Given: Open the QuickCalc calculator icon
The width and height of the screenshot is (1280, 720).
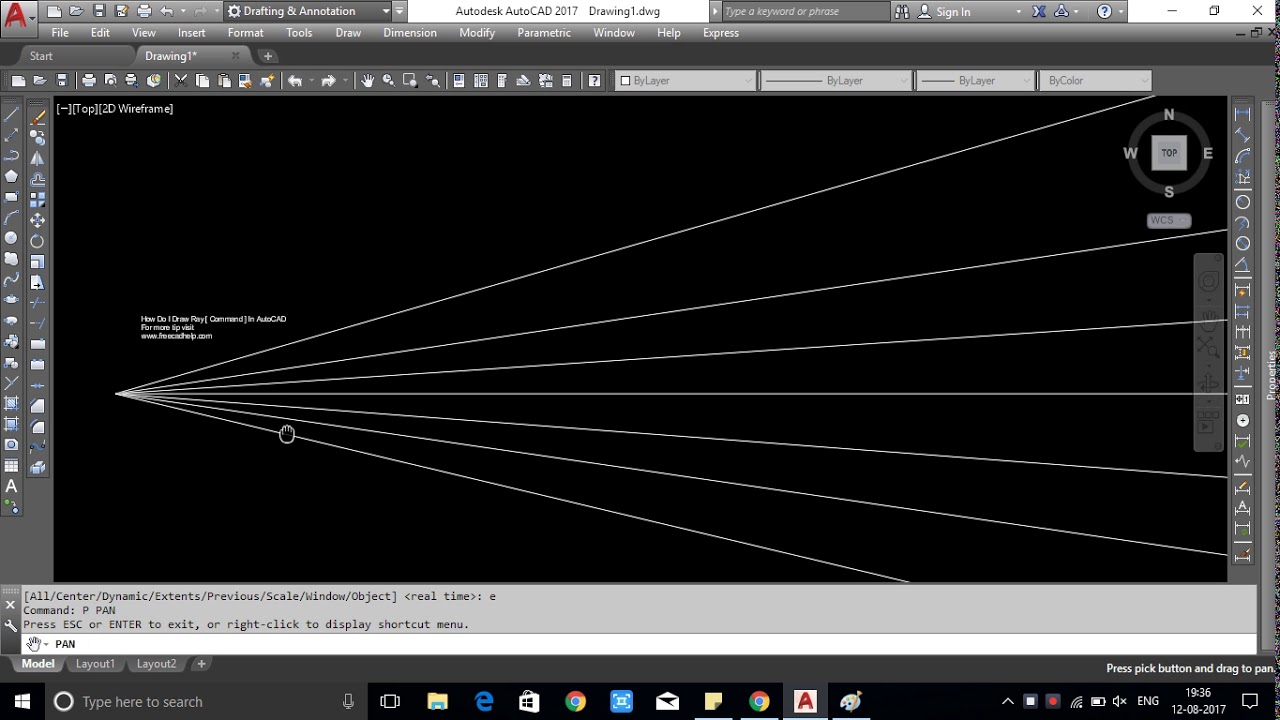Looking at the screenshot, I should (567, 81).
